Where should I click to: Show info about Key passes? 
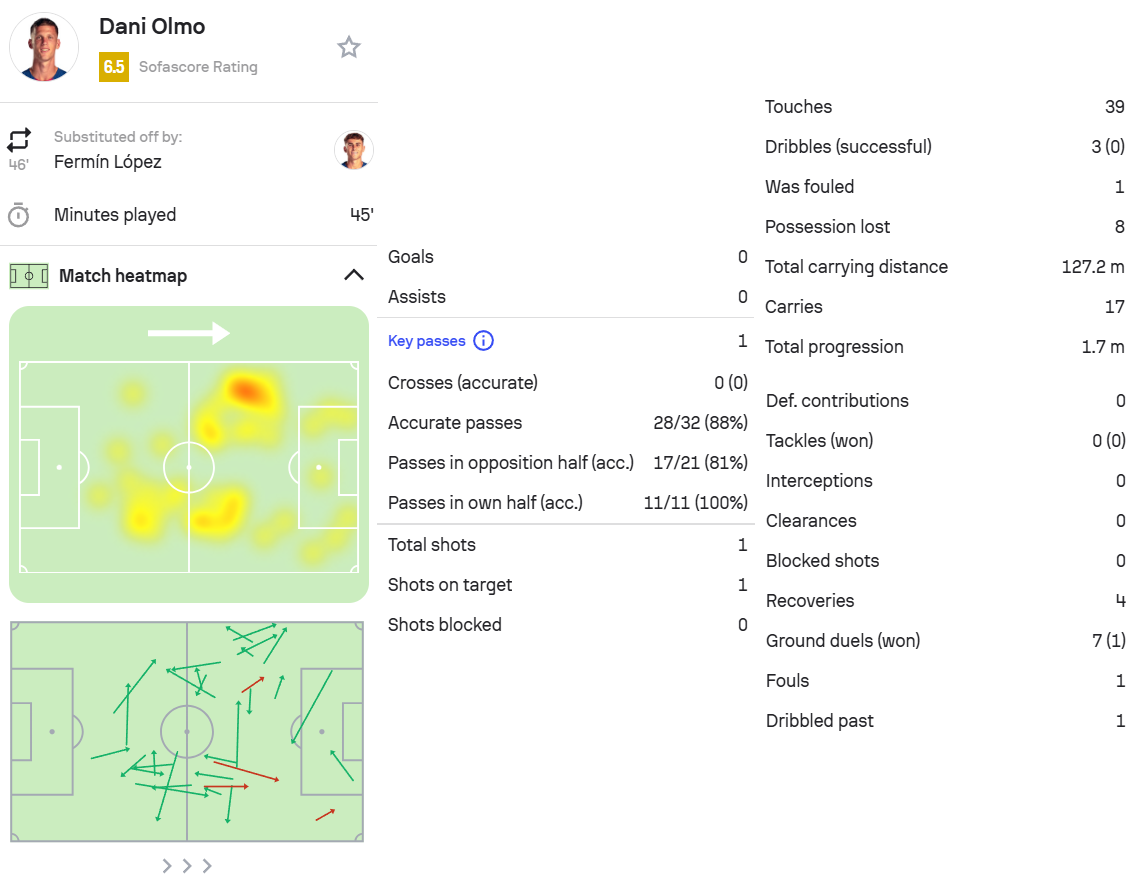pos(483,341)
